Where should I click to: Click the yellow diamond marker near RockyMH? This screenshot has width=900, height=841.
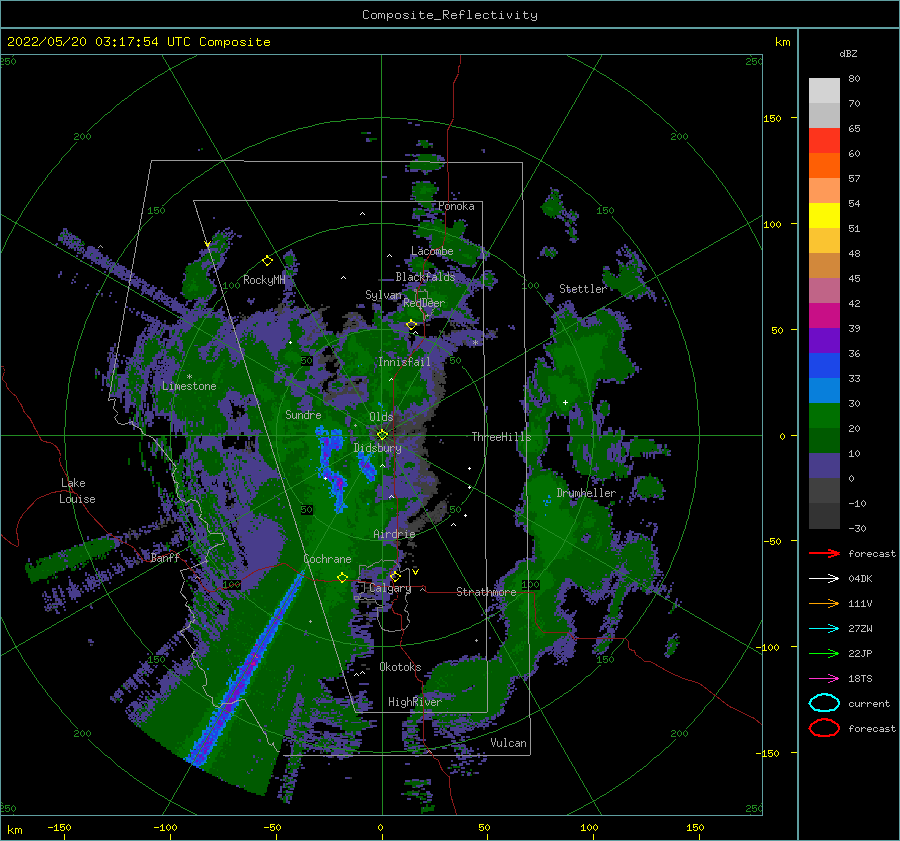[x=267, y=261]
